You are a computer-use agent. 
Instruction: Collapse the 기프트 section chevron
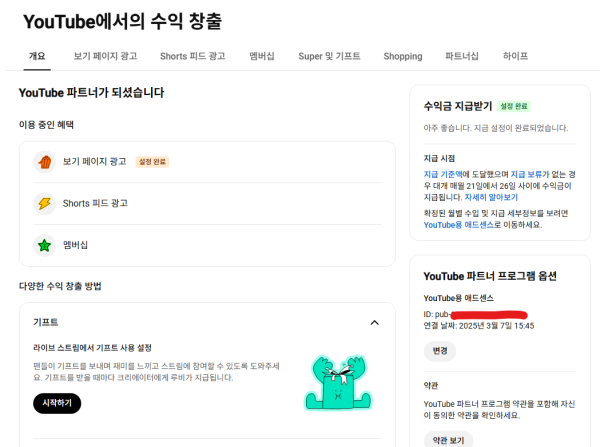[375, 323]
